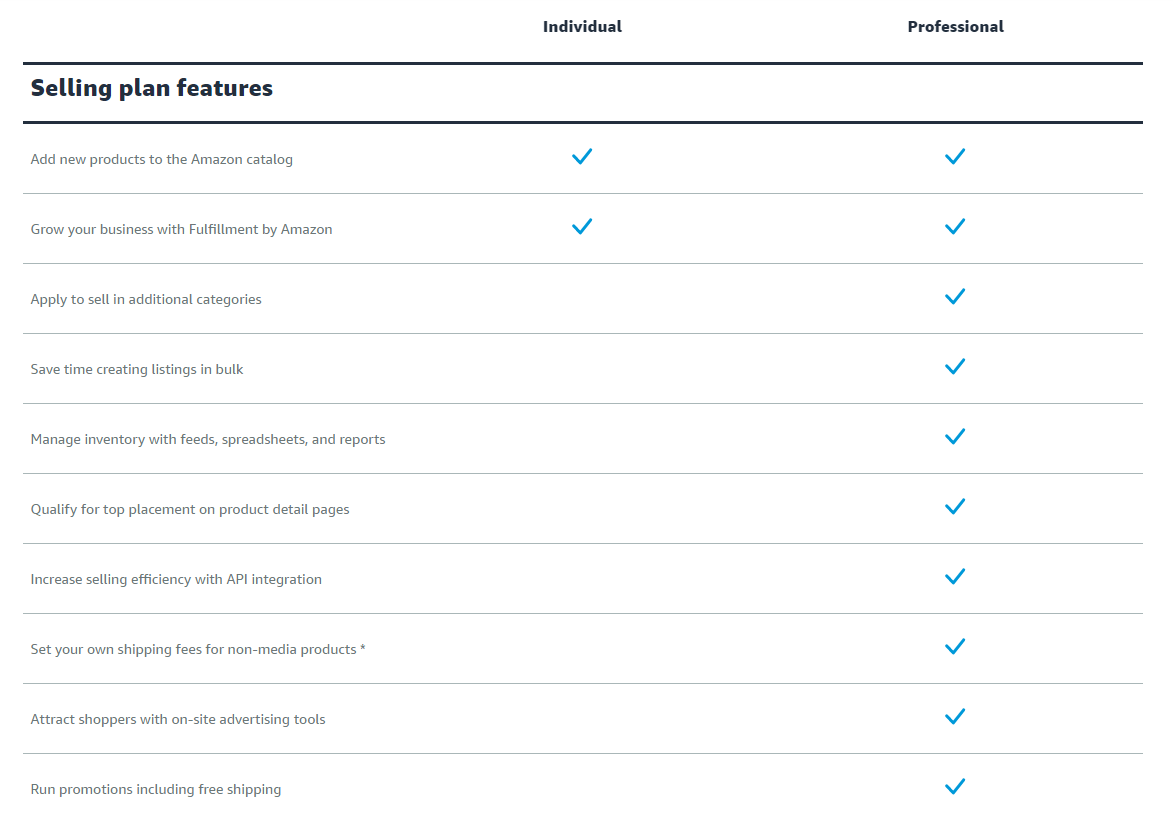
Task: Click the checkmark for on-site advertising tools
Action: click(955, 716)
